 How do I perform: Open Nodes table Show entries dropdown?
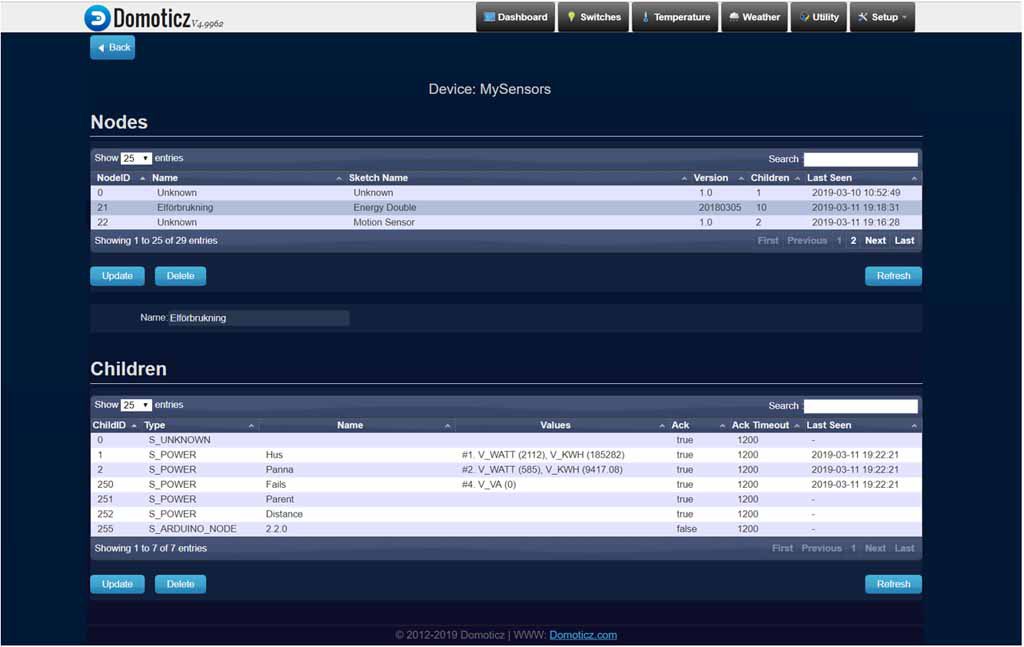(136, 159)
